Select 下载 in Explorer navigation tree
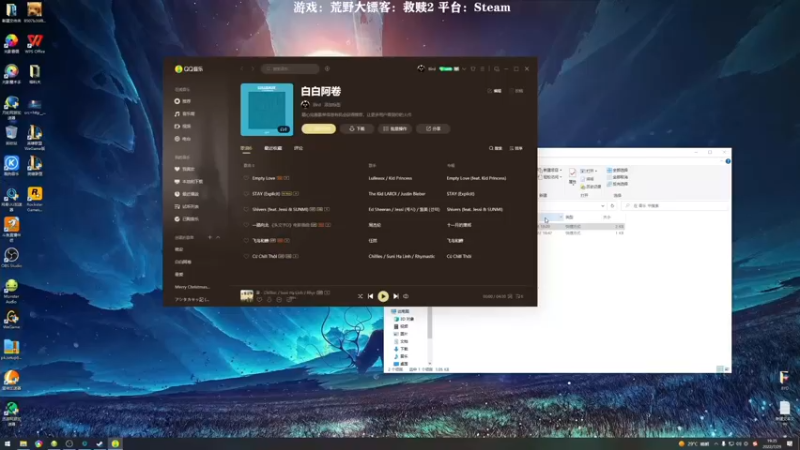Viewport: 800px width, 450px height. [x=401, y=348]
